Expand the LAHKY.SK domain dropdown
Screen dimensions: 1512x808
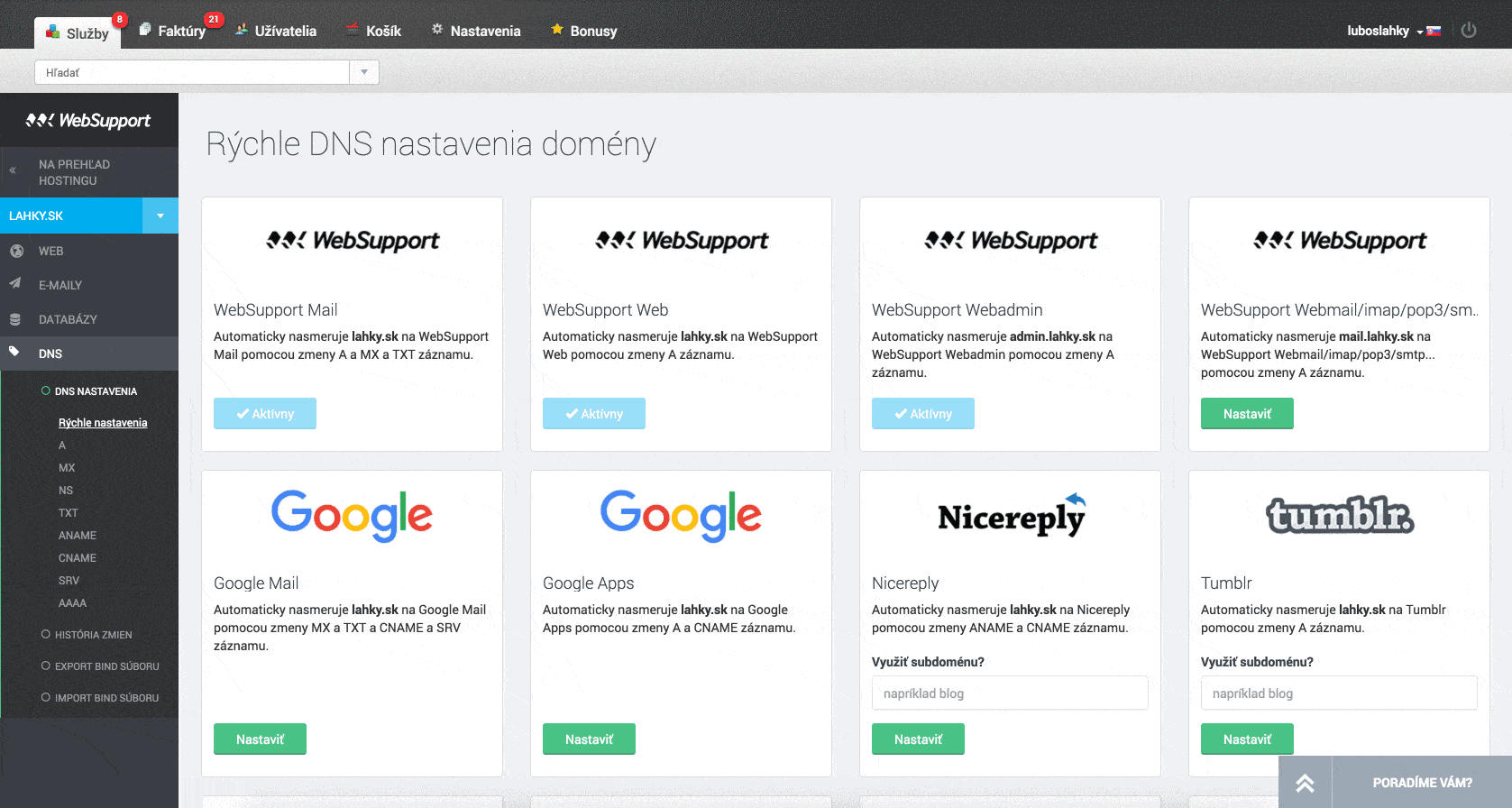click(160, 216)
